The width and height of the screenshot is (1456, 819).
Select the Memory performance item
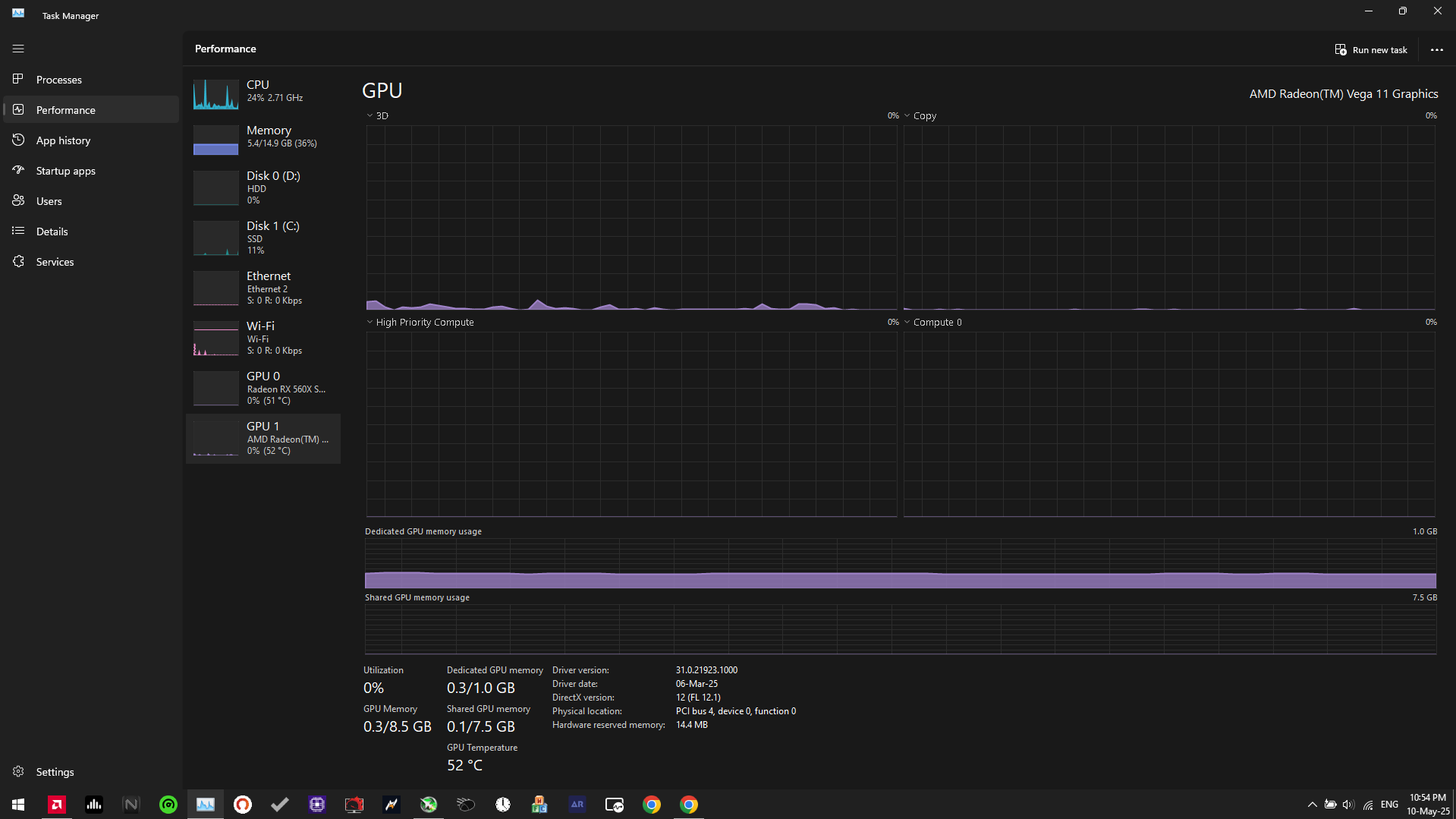pos(263,139)
